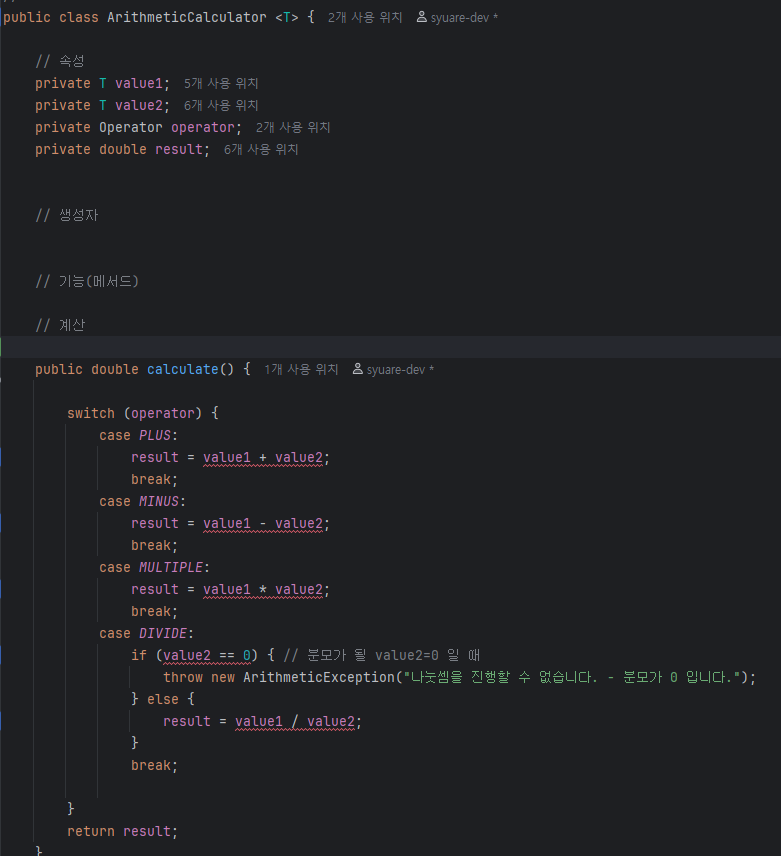Click the Operator type in the operator field declaration
The height and width of the screenshot is (856, 781).
click(x=130, y=127)
